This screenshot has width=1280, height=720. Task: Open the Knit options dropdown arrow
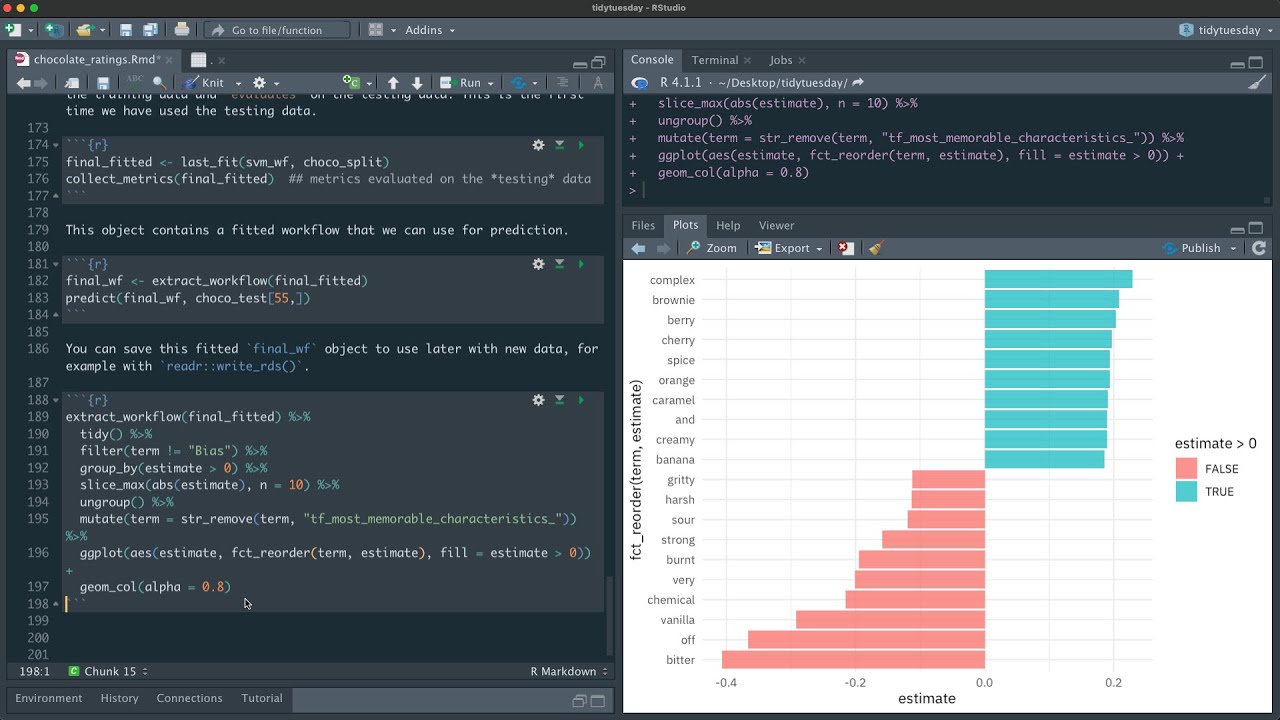click(x=238, y=83)
